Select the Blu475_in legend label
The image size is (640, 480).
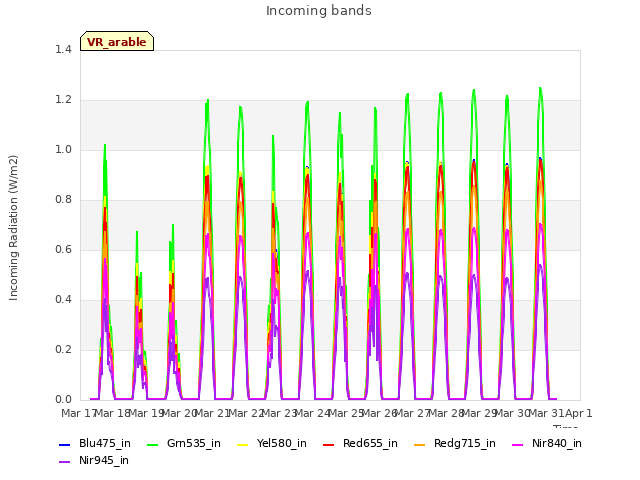(105, 444)
